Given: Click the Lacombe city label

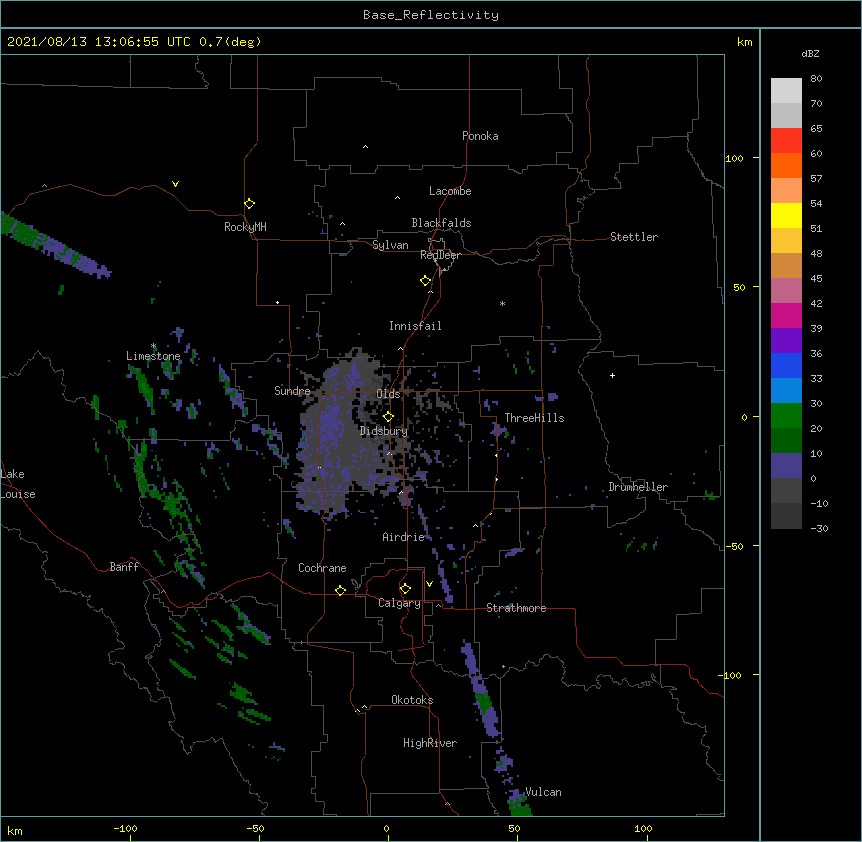Looking at the screenshot, I should click(x=450, y=191).
